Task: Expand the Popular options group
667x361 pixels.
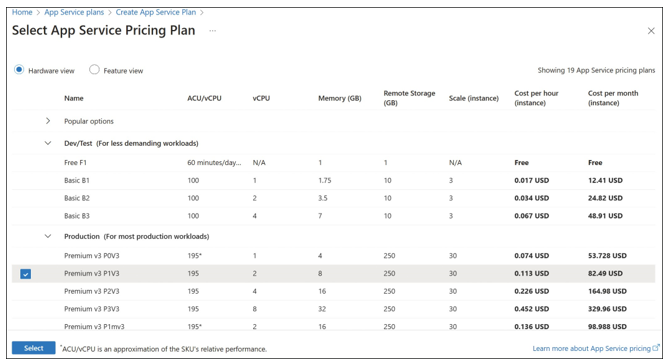Action: 48,121
